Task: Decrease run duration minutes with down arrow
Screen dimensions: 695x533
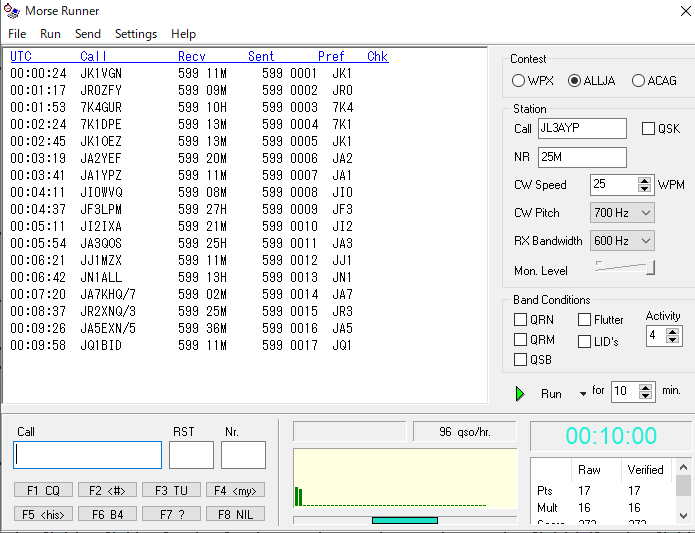Action: point(645,395)
